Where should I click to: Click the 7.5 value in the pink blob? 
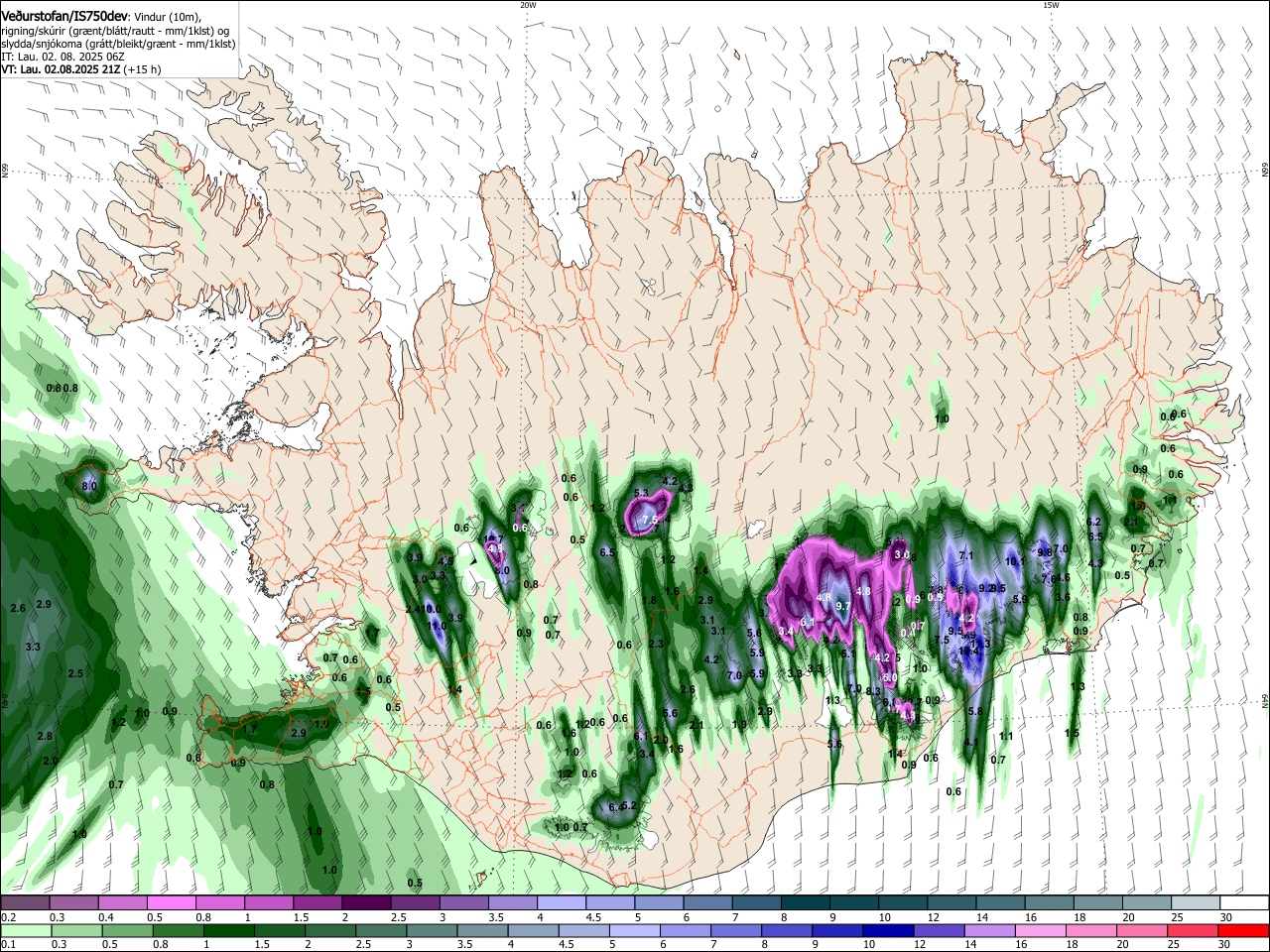tap(650, 520)
